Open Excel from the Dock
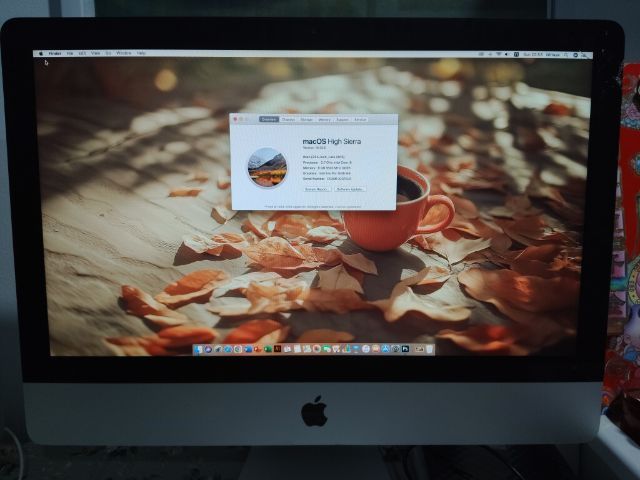 [268, 349]
